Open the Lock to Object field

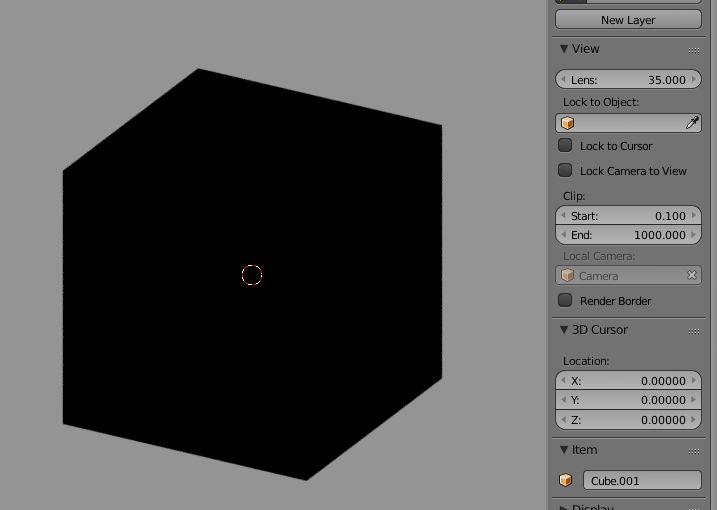[628, 123]
